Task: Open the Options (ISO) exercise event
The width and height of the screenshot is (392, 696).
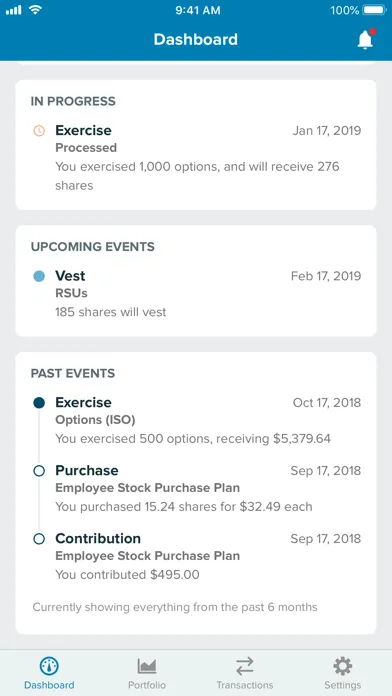Action: (196, 420)
